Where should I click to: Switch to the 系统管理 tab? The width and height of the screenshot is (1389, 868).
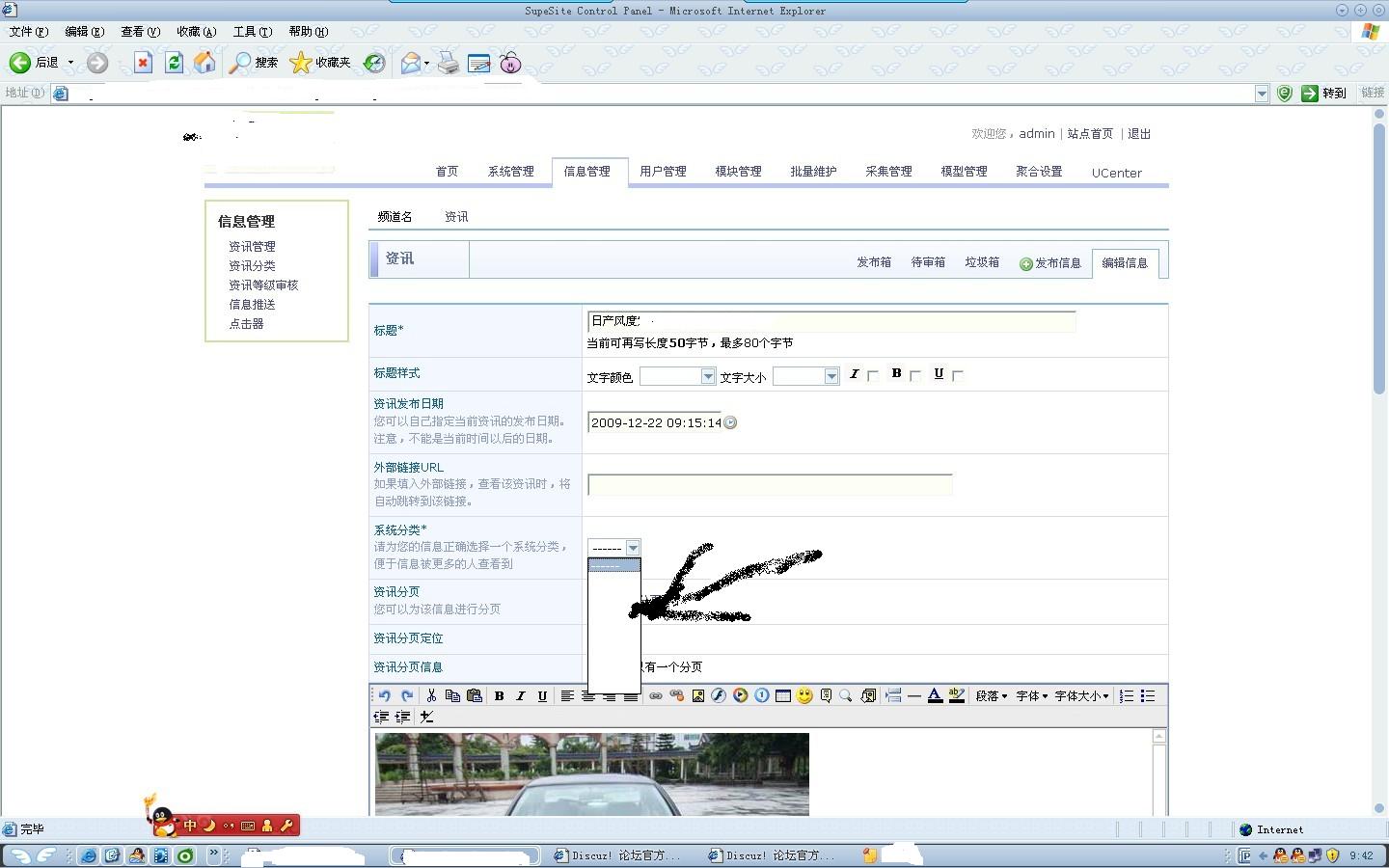click(510, 172)
